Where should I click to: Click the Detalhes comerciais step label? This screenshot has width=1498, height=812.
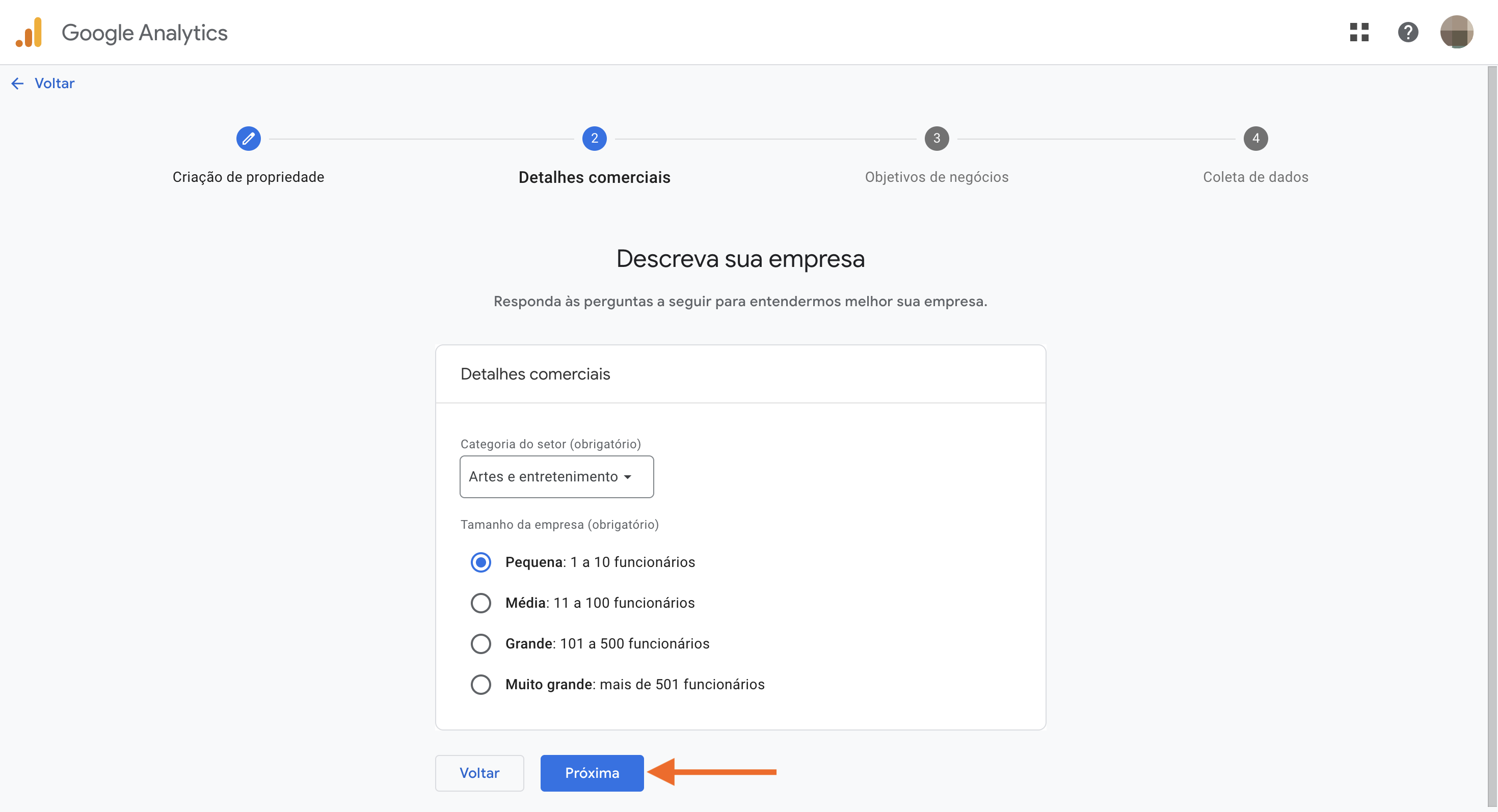point(594,177)
